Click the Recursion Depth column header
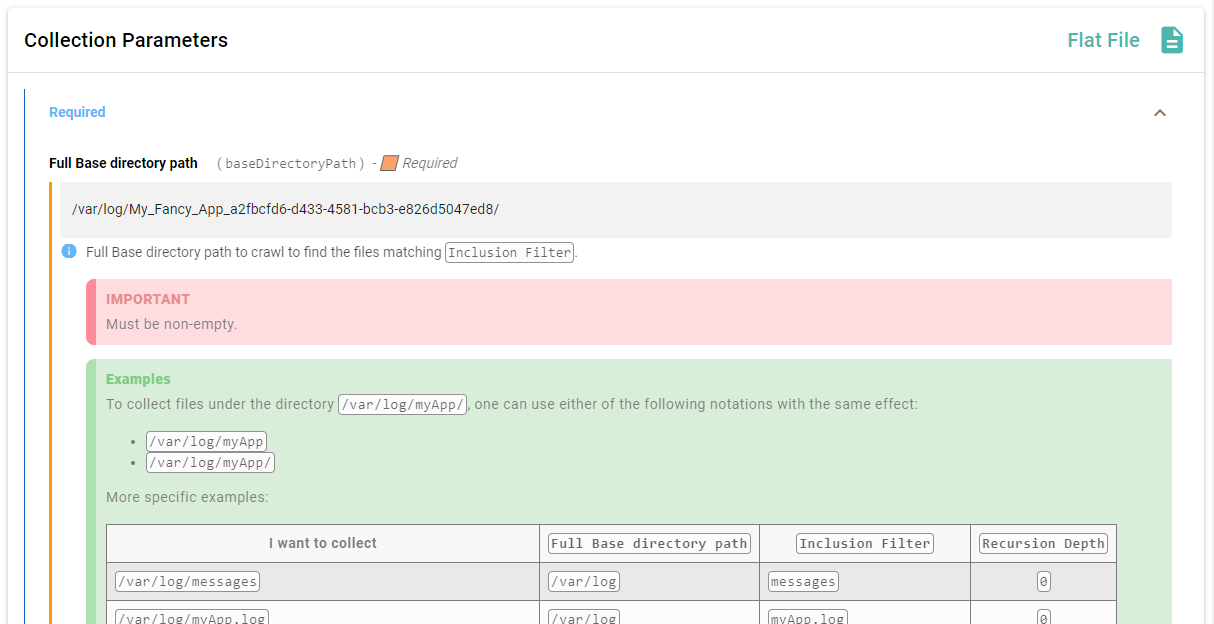 click(x=1043, y=542)
